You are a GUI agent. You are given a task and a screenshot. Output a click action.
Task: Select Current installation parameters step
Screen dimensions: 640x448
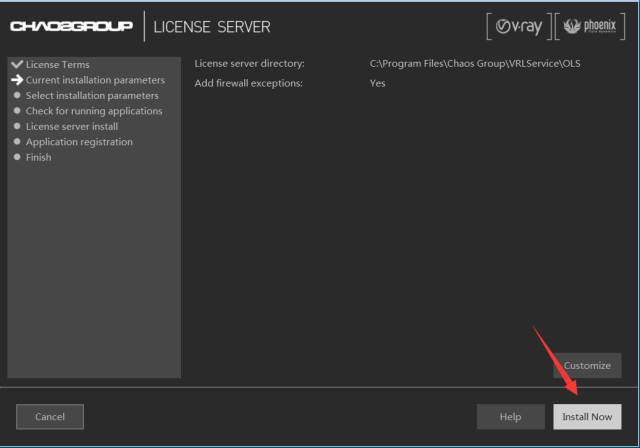coord(95,80)
